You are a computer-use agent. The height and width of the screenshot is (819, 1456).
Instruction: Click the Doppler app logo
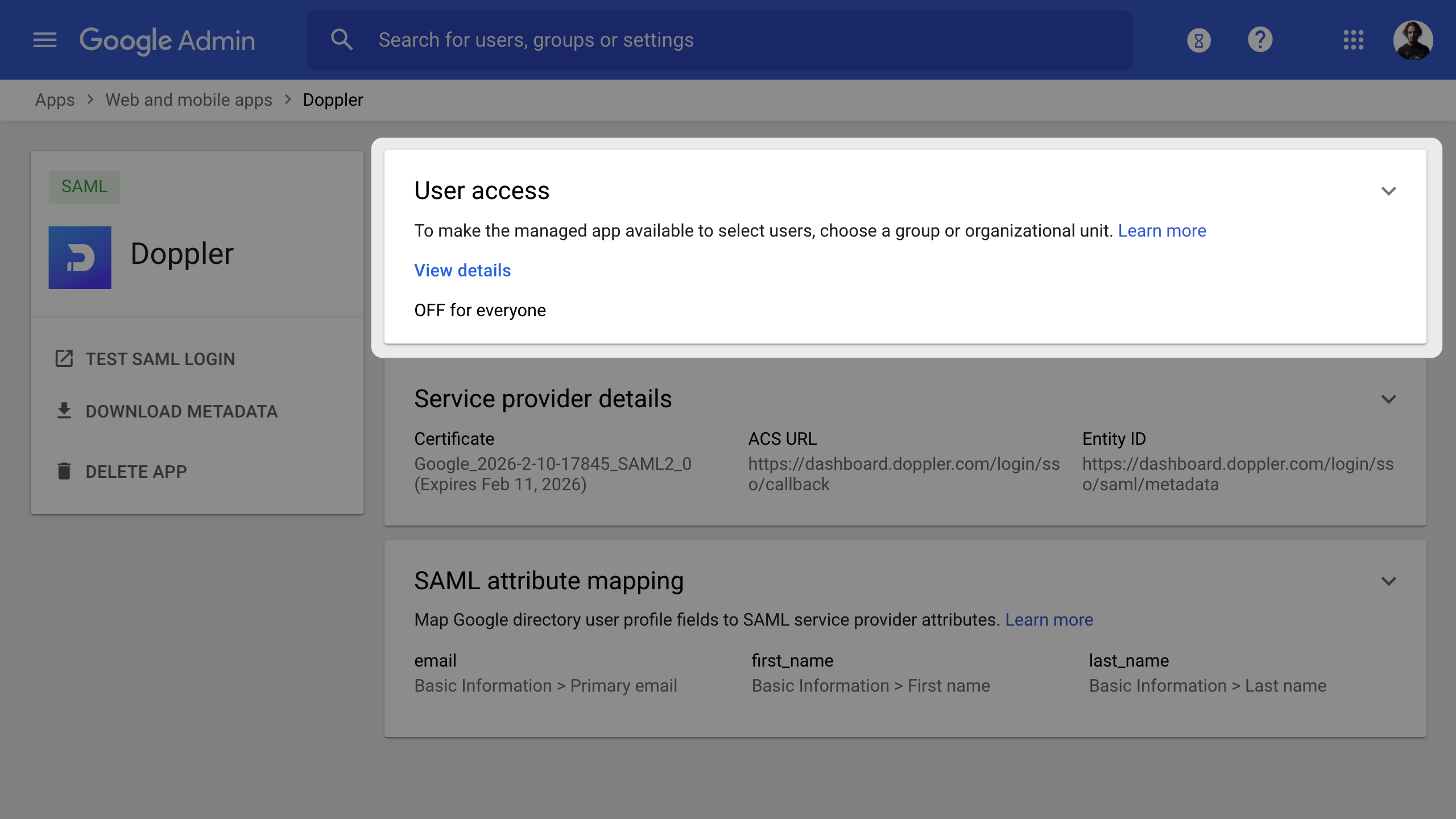pos(80,257)
